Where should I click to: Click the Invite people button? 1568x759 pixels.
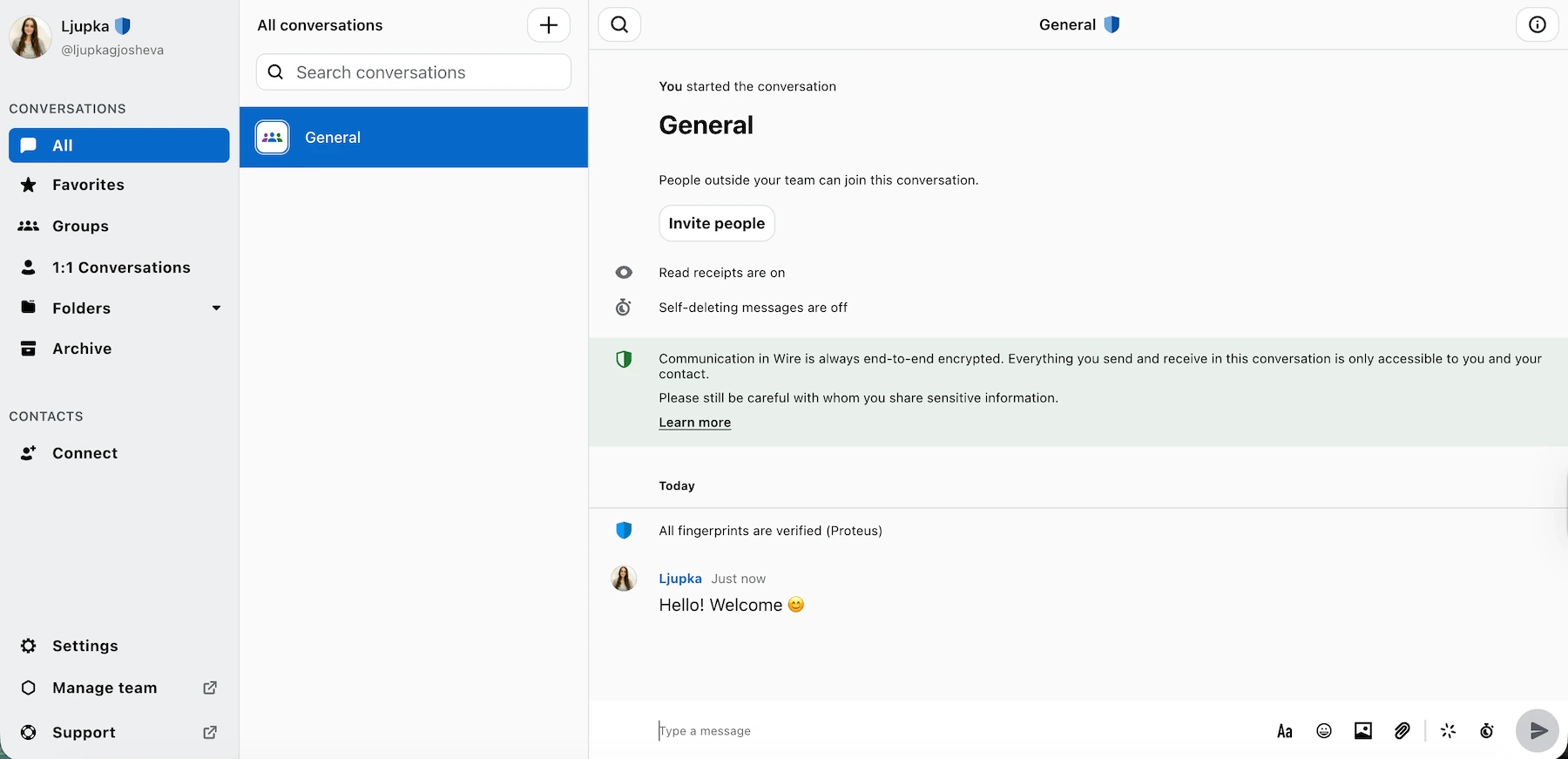(717, 223)
